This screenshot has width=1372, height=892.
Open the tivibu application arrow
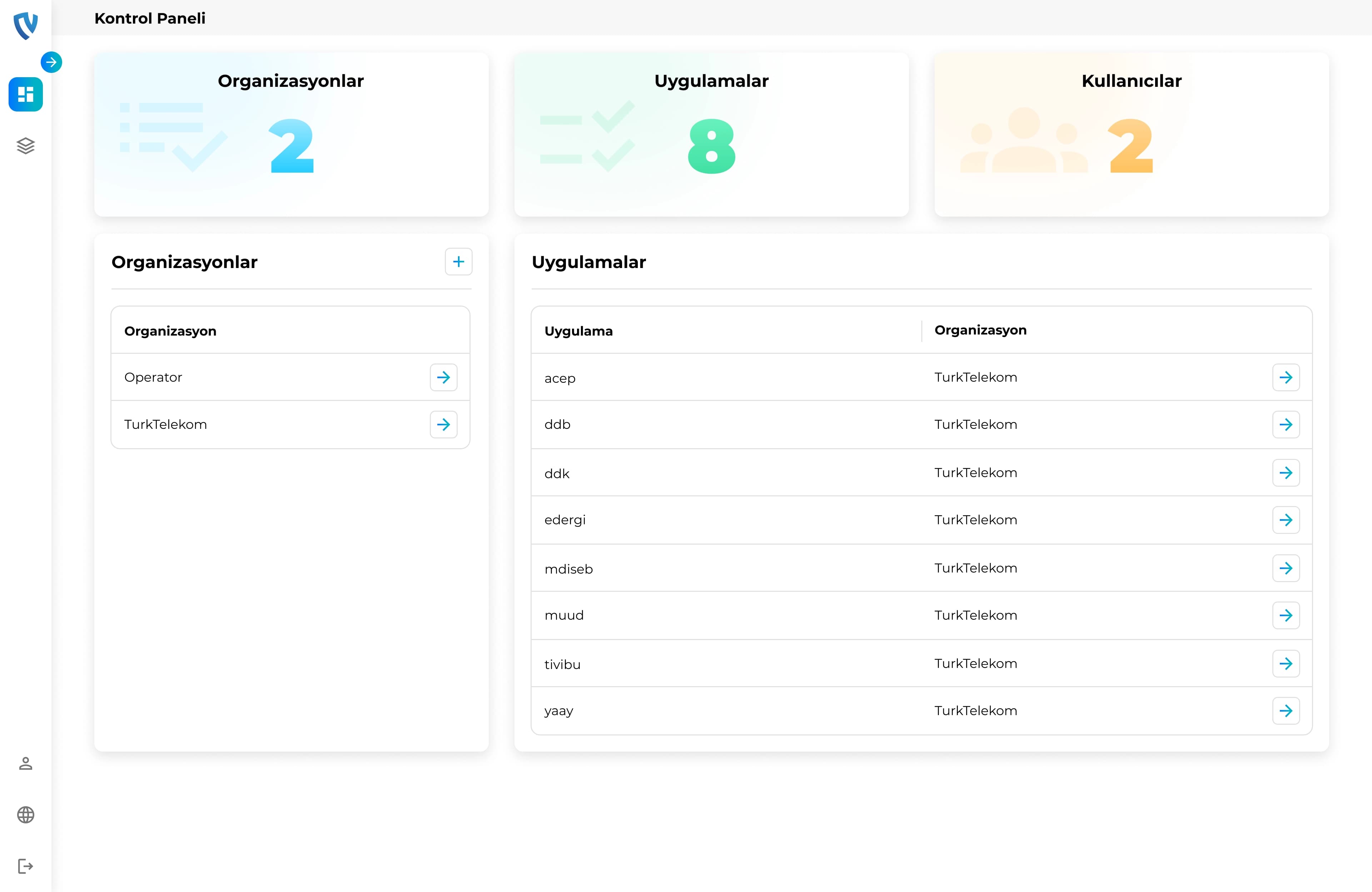(x=1286, y=664)
